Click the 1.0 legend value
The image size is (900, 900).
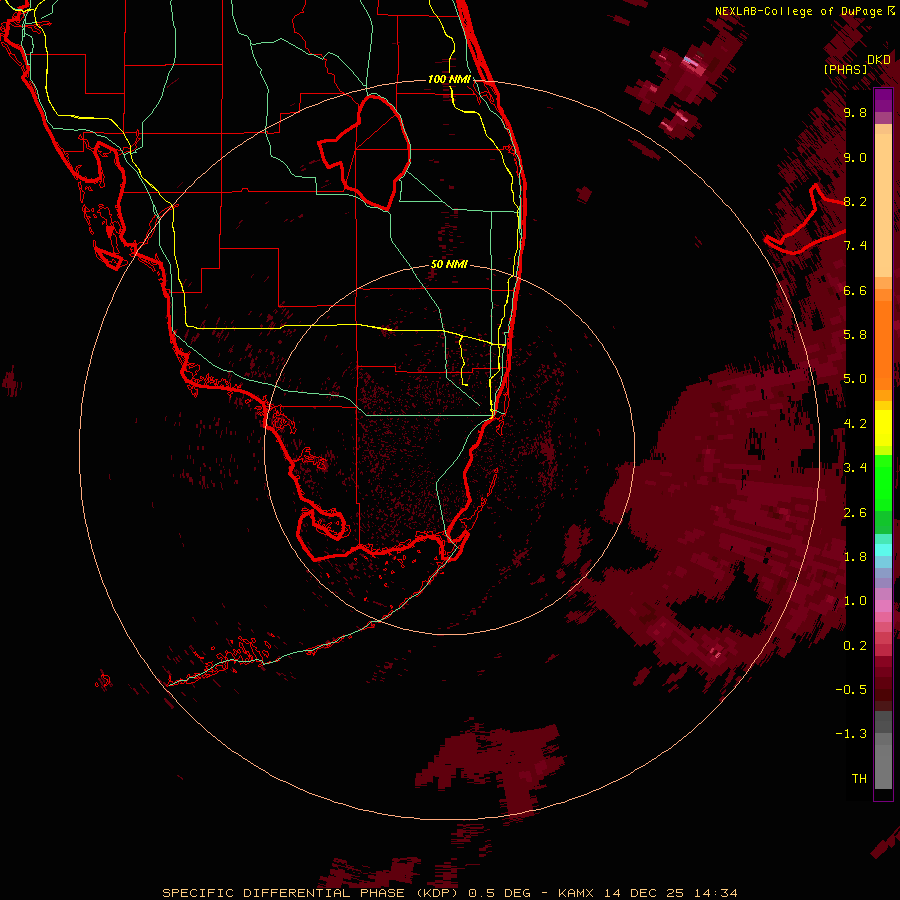coord(855,601)
